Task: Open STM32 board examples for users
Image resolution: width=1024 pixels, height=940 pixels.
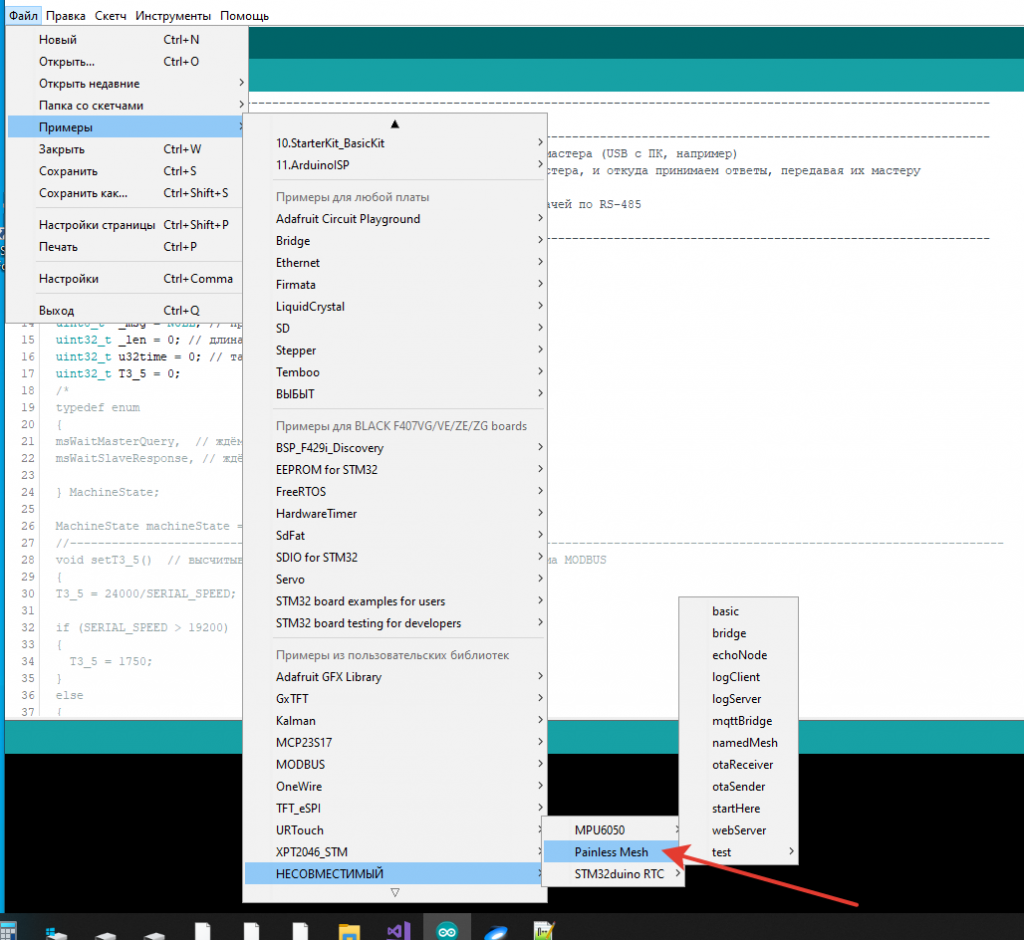Action: pos(394,601)
